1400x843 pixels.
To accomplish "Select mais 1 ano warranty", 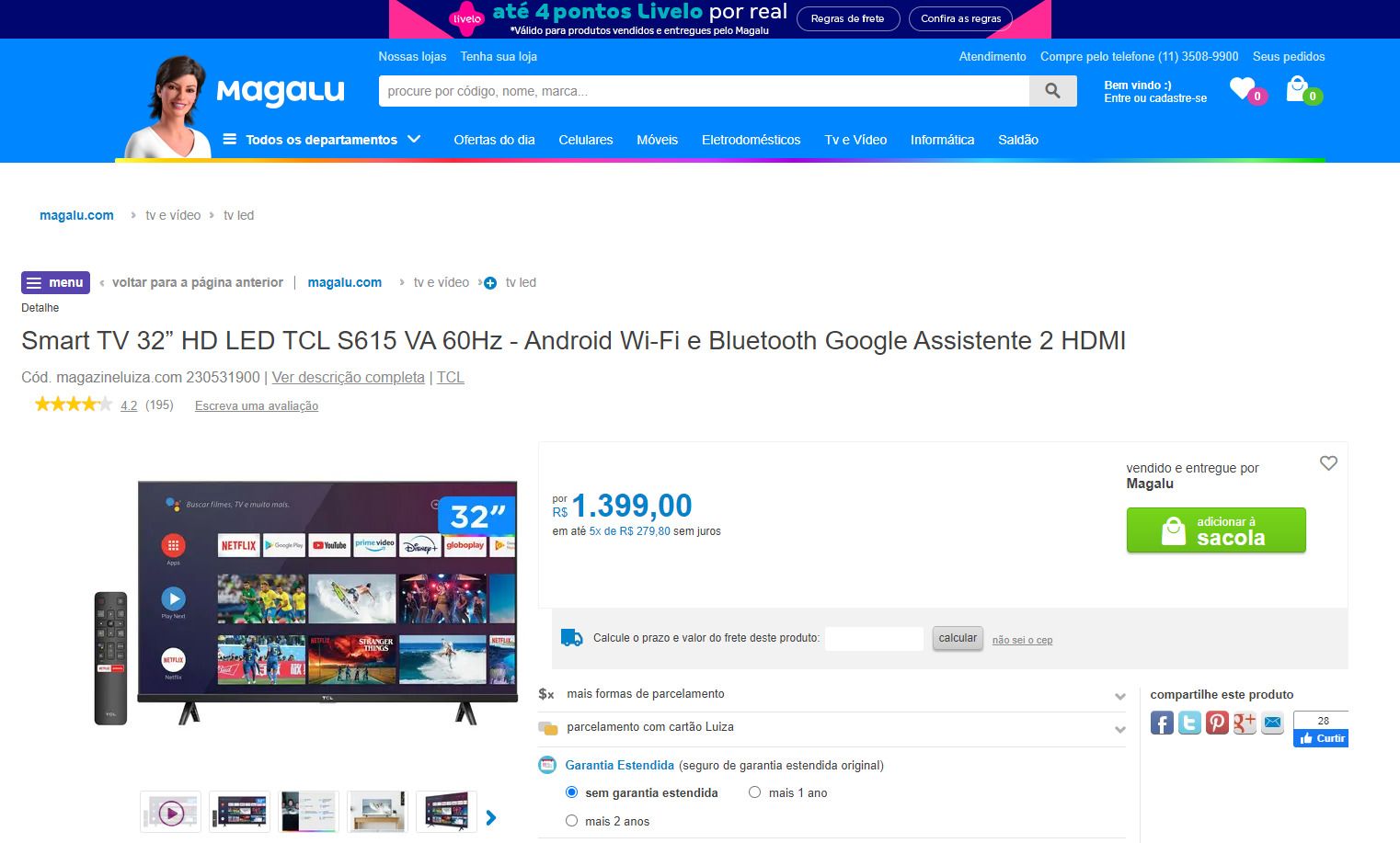I will pyautogui.click(x=754, y=792).
